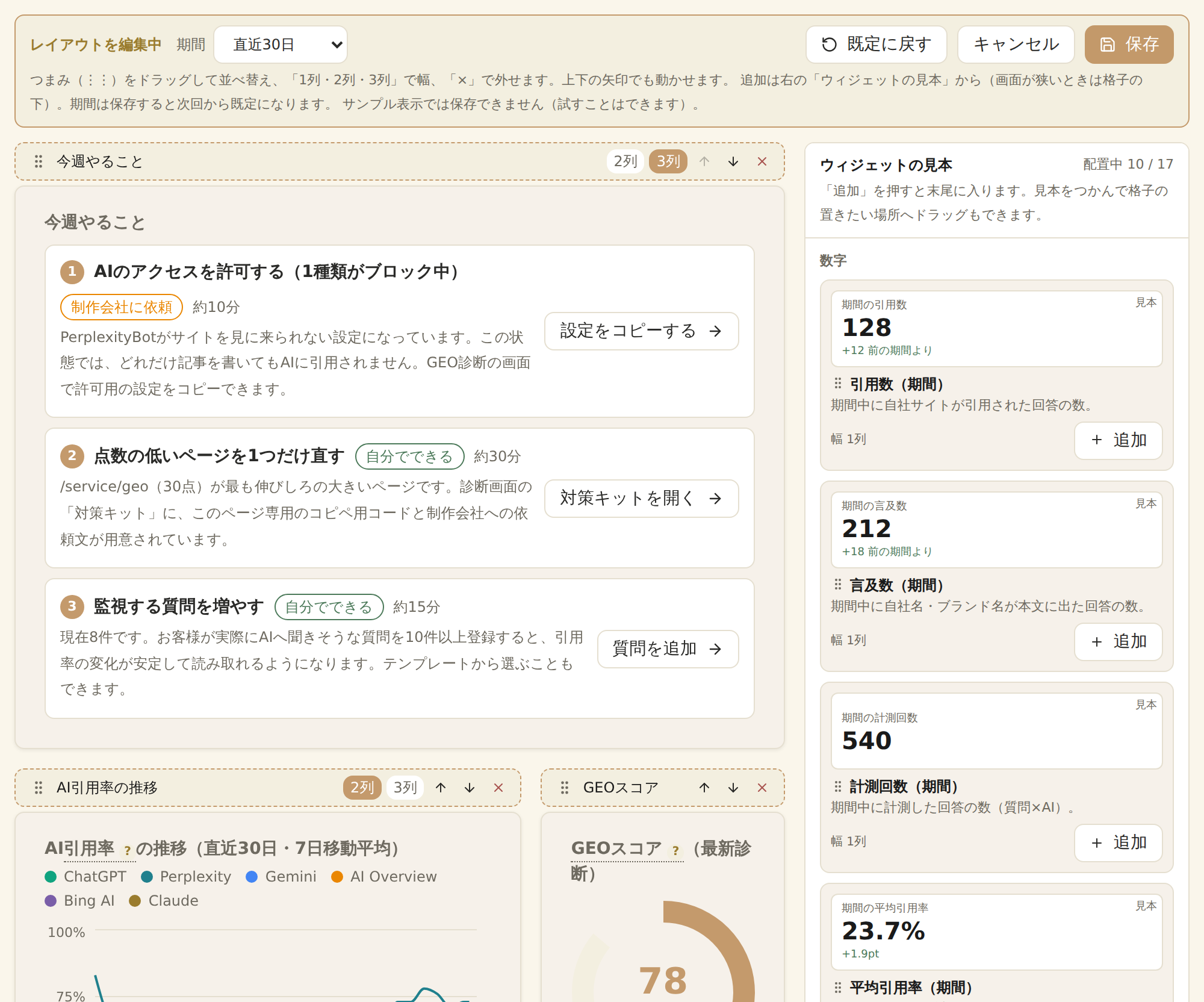Viewport: 1204px width, 1002px height.
Task: Add the 引用数（期間） widget
Action: [1119, 441]
